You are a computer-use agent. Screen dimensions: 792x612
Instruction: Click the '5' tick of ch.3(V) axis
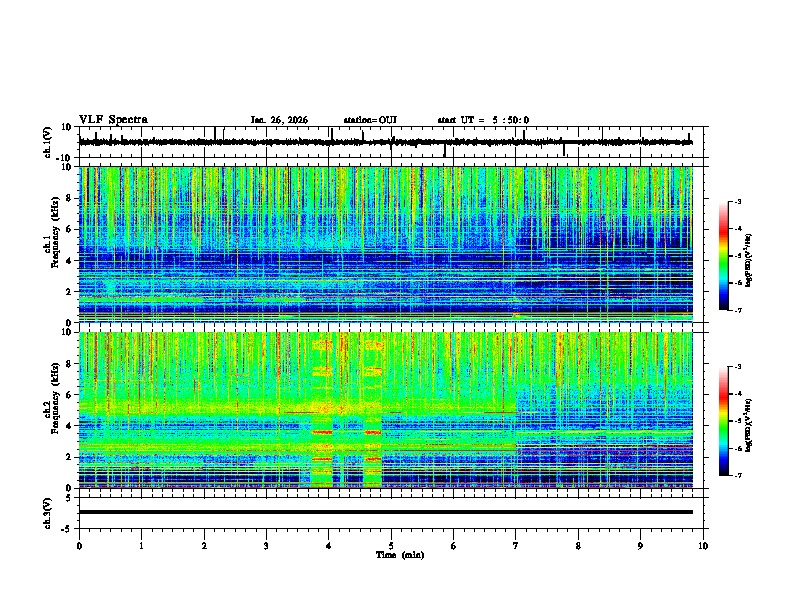70,498
